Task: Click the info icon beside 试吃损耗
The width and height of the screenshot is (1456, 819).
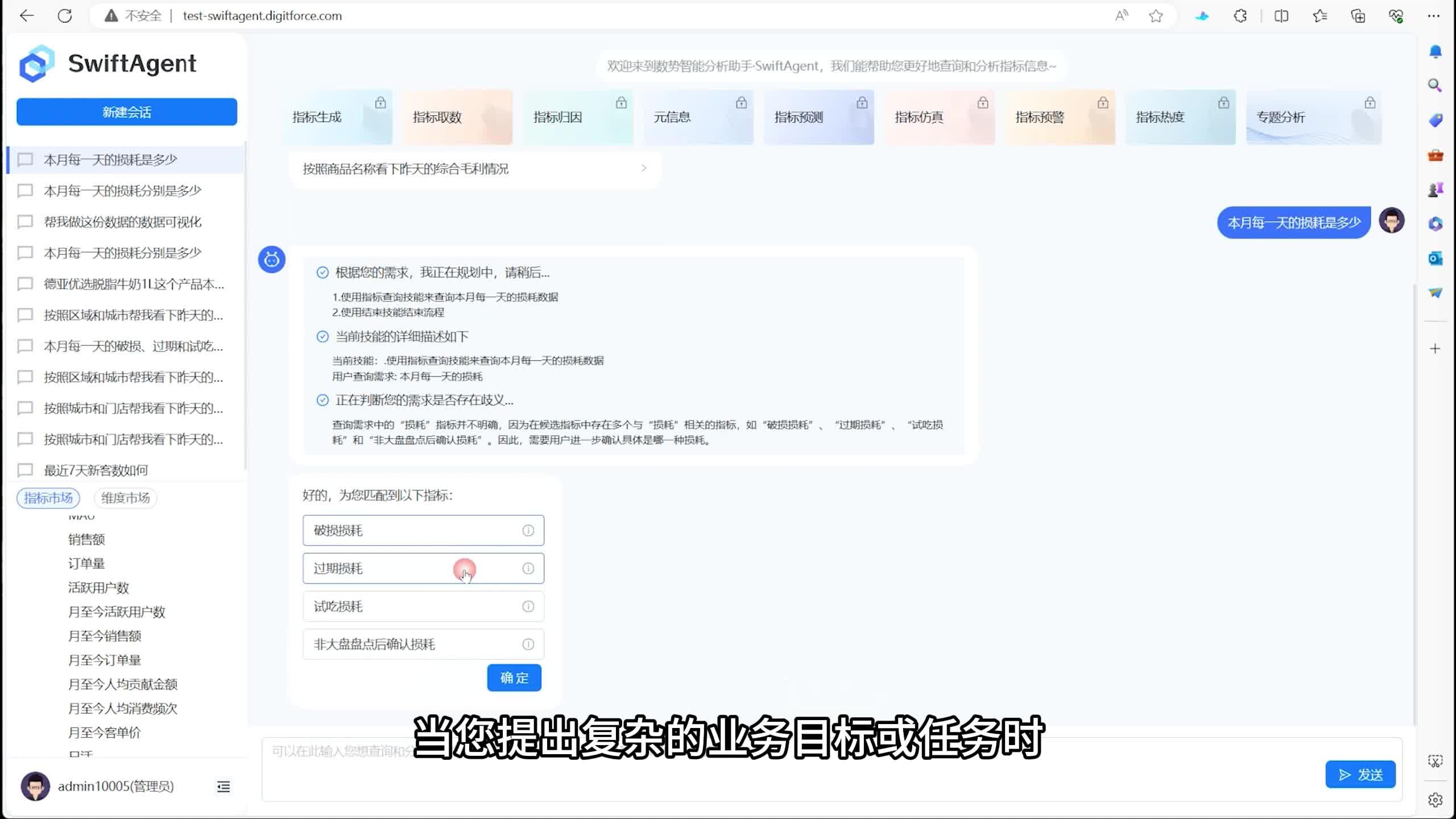Action: (x=528, y=606)
